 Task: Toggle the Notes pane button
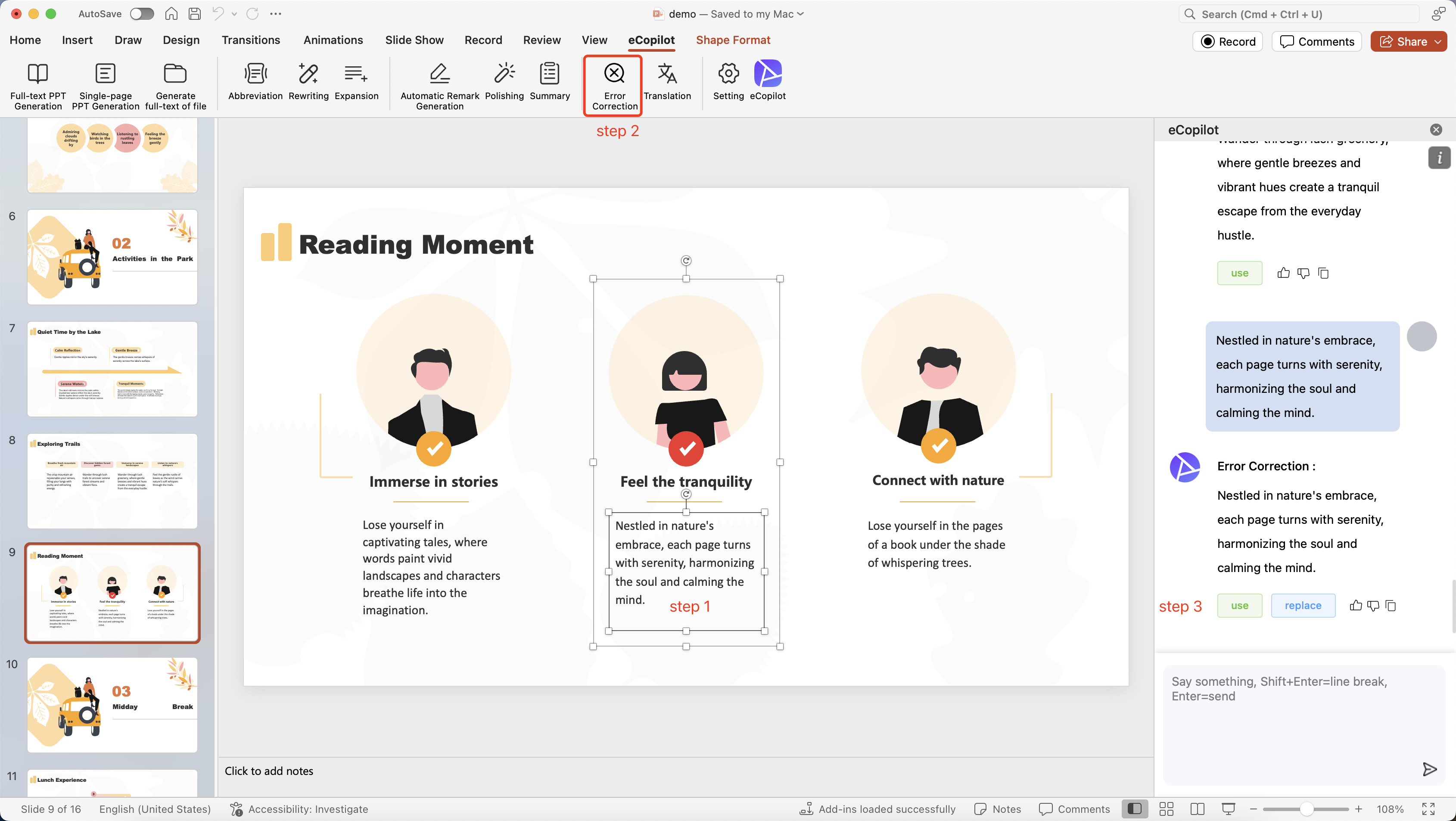coord(998,809)
